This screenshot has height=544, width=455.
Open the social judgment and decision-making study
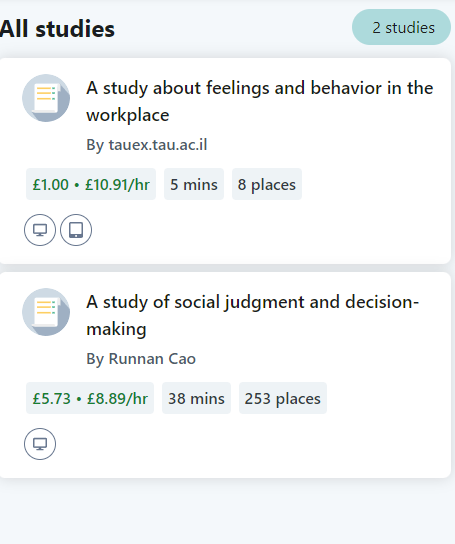click(x=253, y=315)
